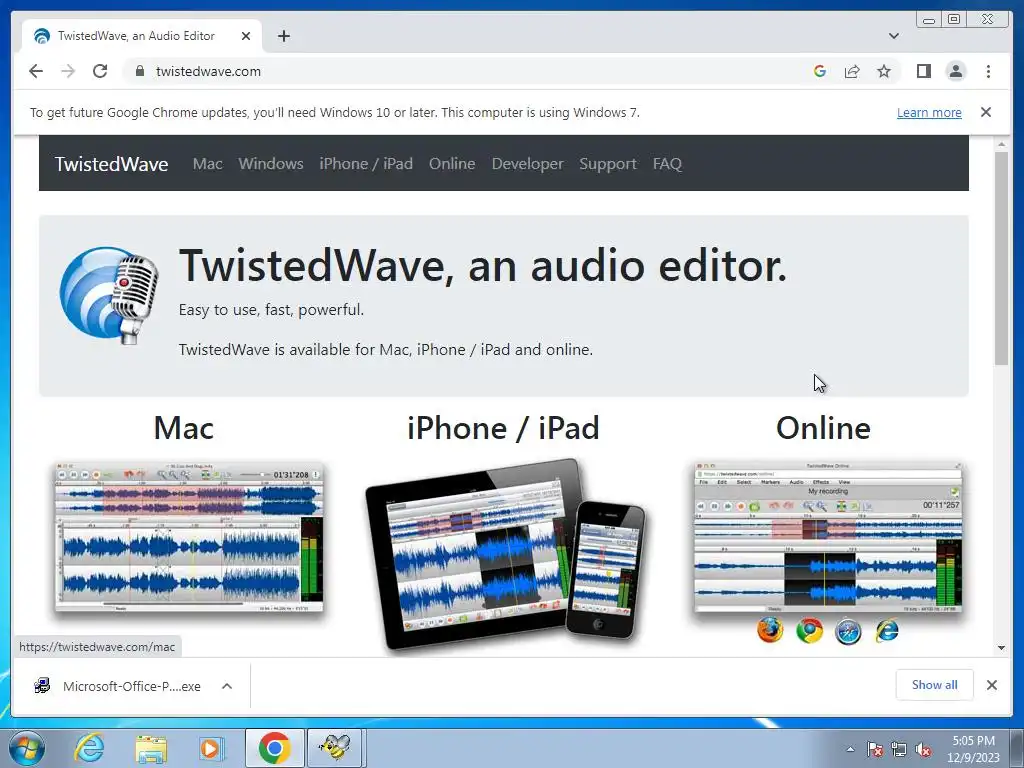Image resolution: width=1024 pixels, height=768 pixels.
Task: Click the Firefox browser icon
Action: click(x=770, y=631)
